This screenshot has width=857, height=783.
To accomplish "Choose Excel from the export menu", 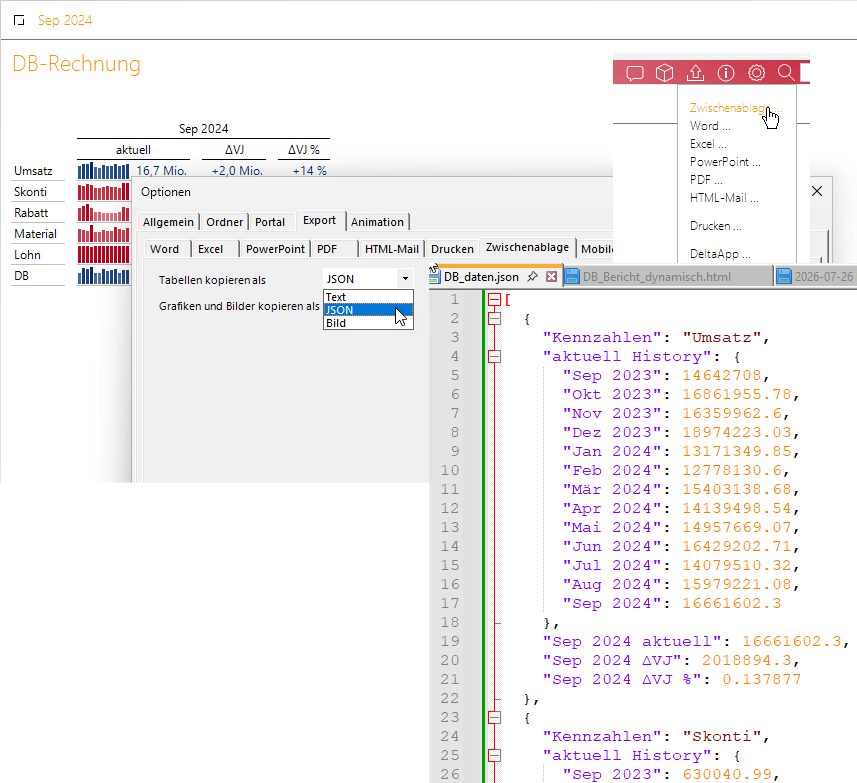I will point(708,144).
